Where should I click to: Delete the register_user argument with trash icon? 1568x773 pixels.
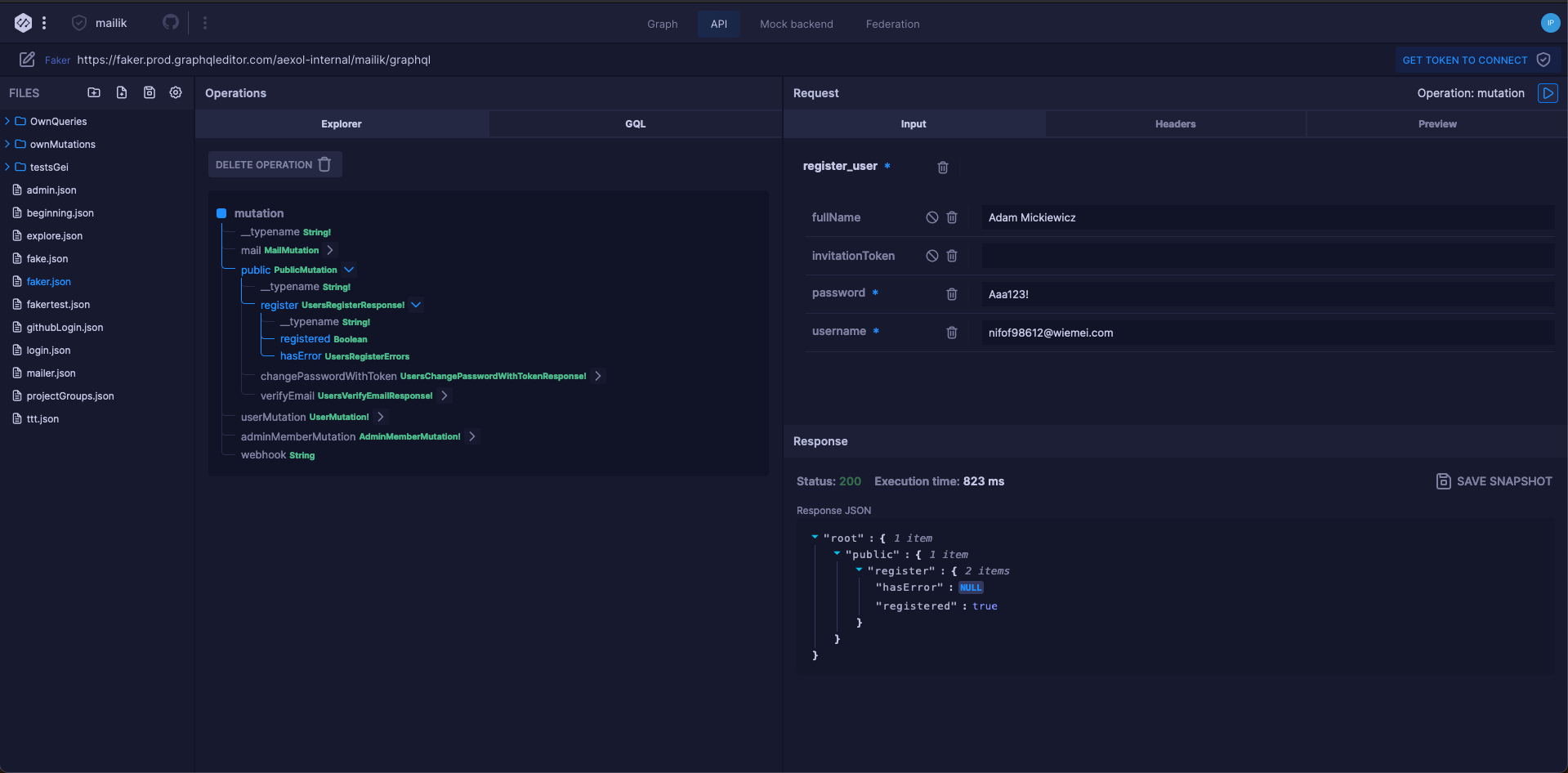[942, 167]
